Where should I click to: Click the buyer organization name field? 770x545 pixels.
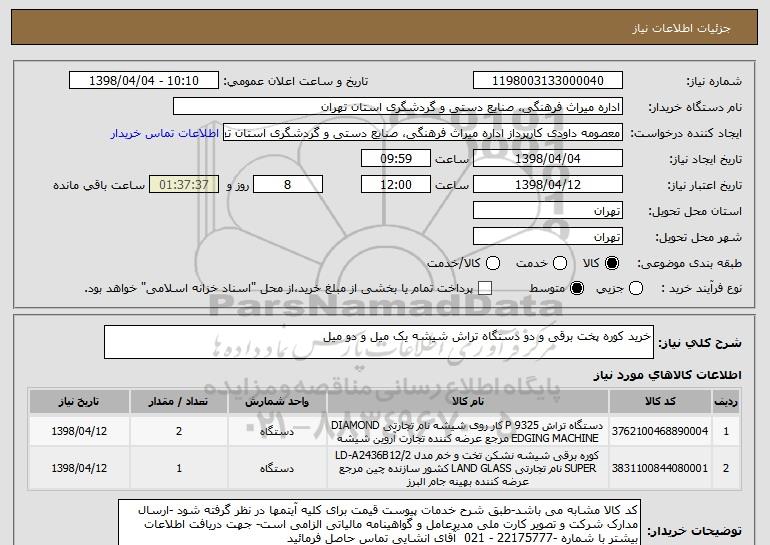398,107
